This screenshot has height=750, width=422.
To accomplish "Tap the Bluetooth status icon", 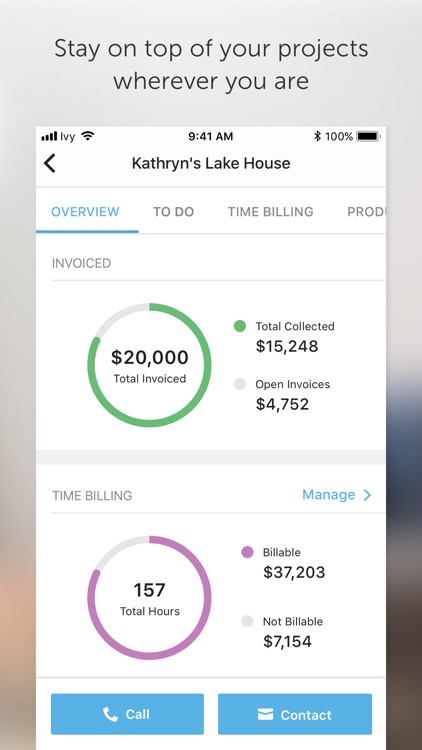I will tap(317, 136).
